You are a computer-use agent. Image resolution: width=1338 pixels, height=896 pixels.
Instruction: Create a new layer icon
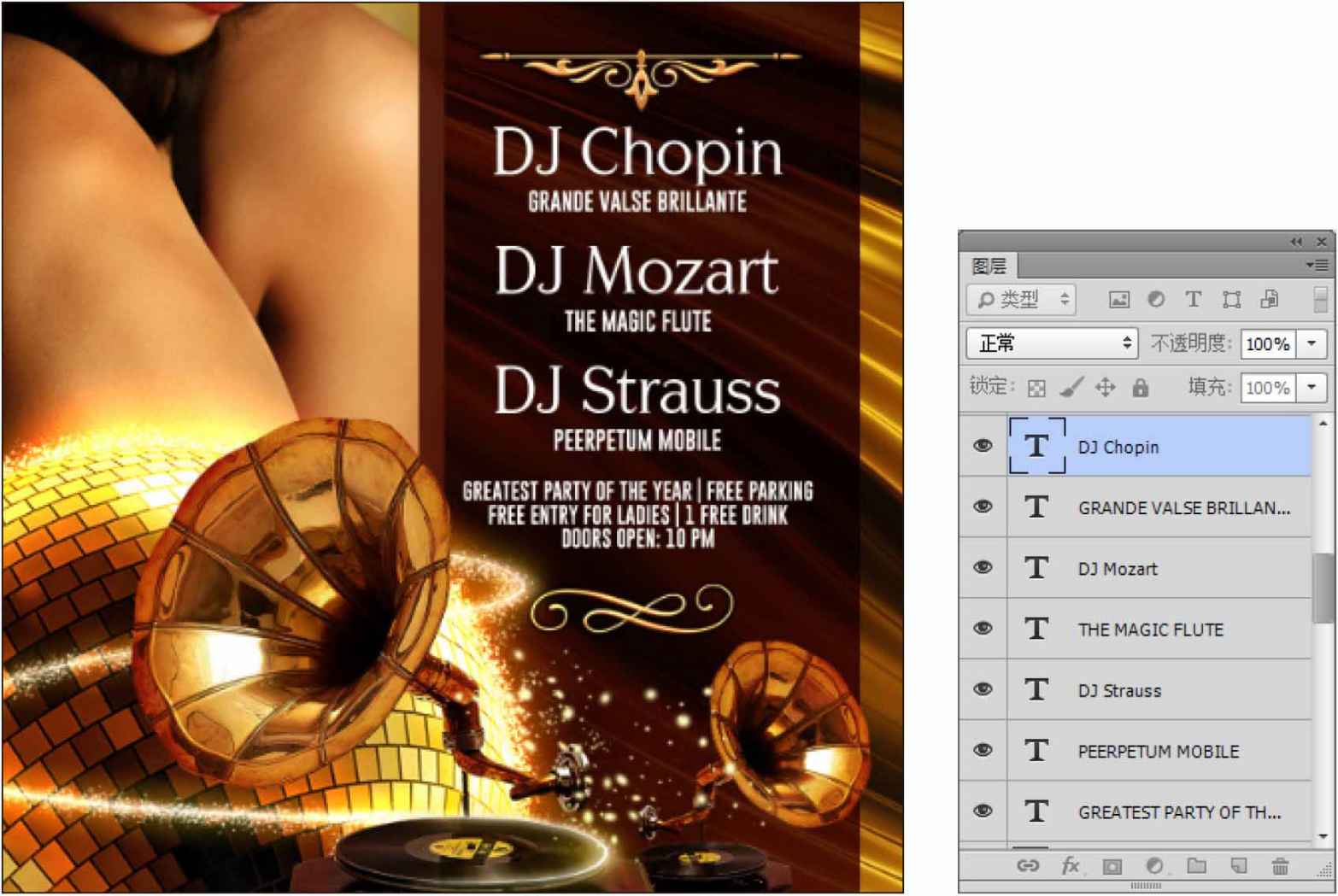click(x=1238, y=866)
